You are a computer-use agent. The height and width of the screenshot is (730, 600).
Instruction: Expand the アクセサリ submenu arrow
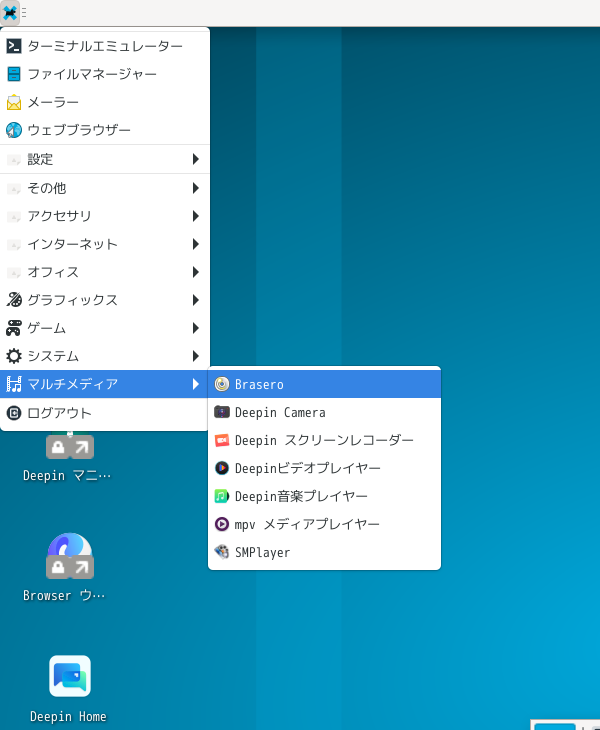pyautogui.click(x=196, y=216)
